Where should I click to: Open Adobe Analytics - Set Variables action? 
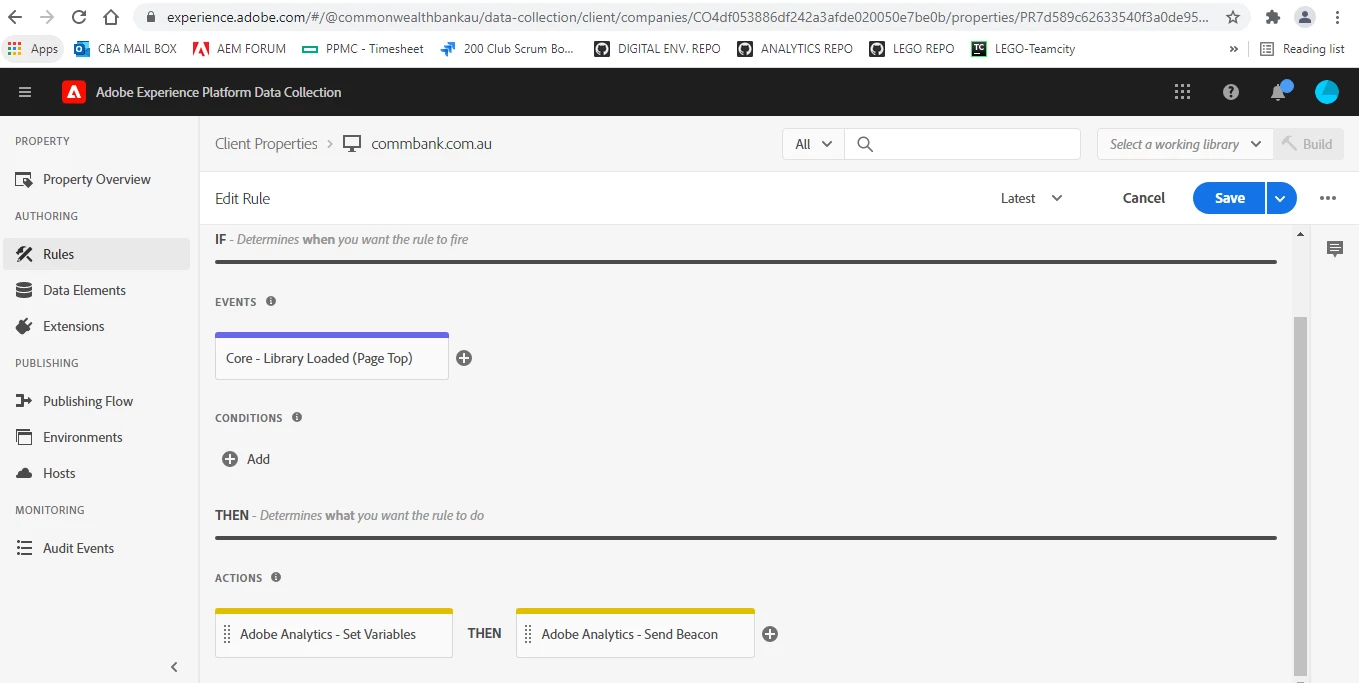pos(334,633)
